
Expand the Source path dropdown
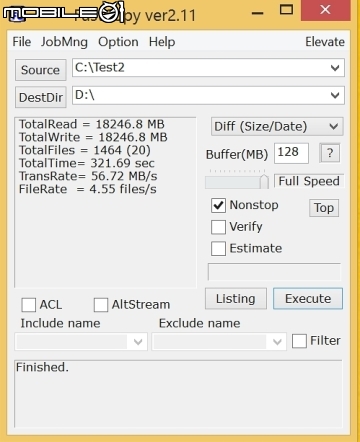[335, 68]
